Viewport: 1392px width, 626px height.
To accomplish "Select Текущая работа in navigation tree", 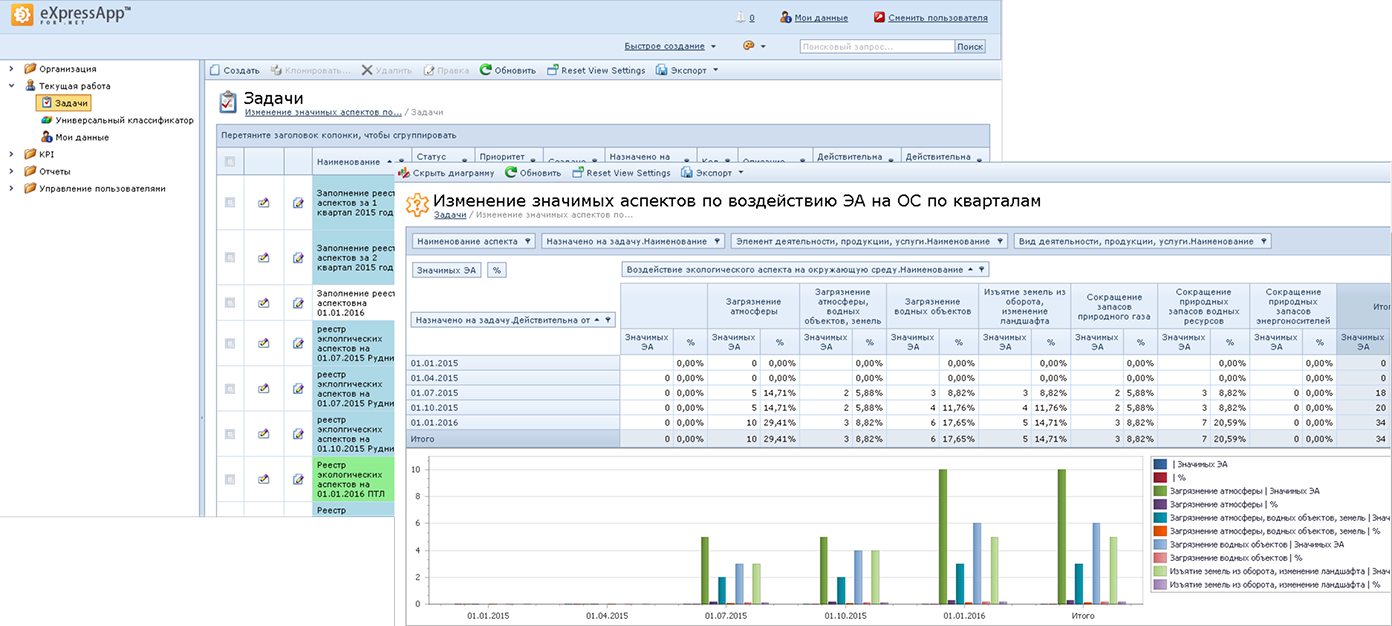I will click(67, 86).
